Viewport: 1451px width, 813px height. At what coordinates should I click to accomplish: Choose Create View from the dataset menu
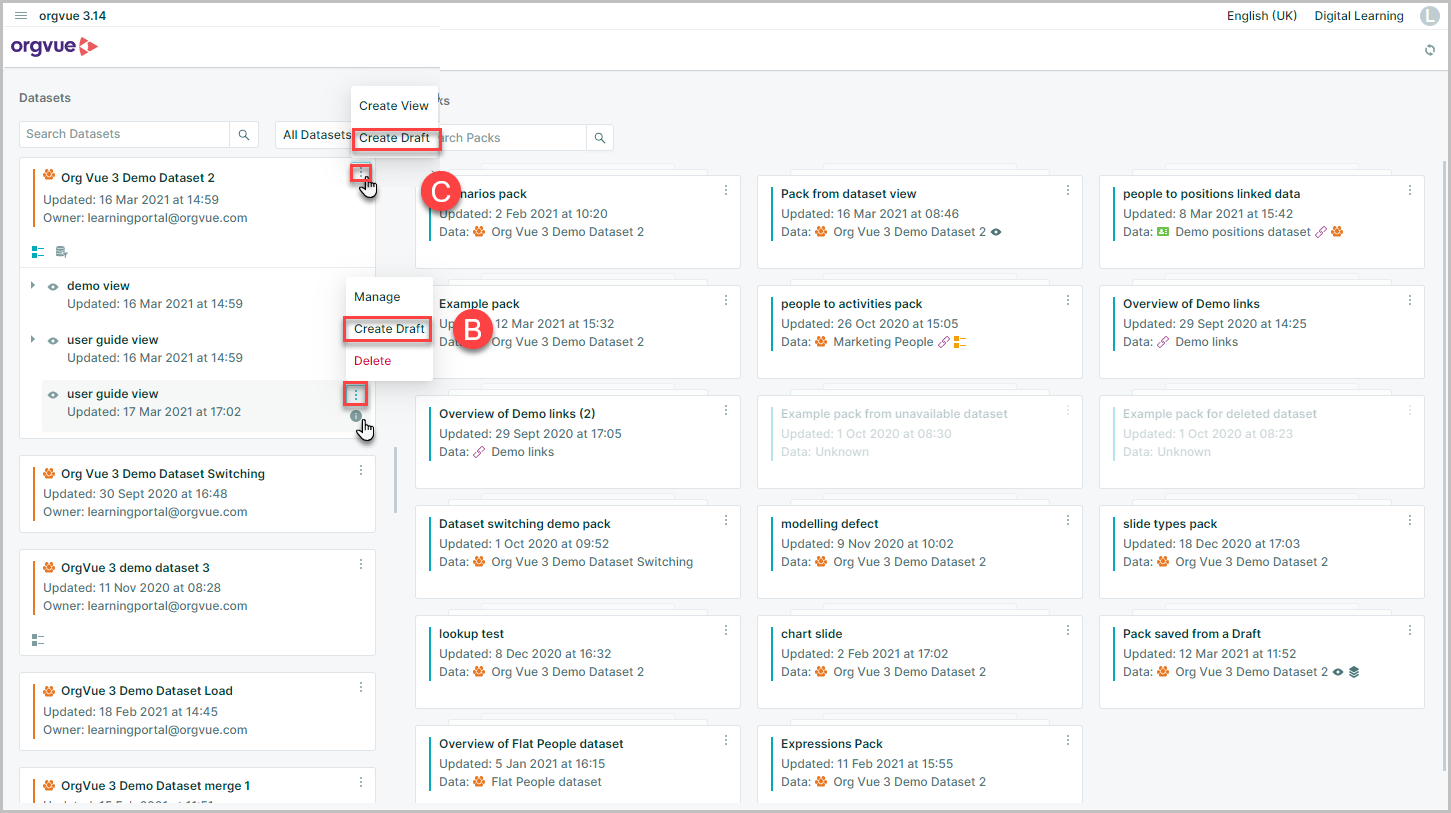click(x=394, y=106)
